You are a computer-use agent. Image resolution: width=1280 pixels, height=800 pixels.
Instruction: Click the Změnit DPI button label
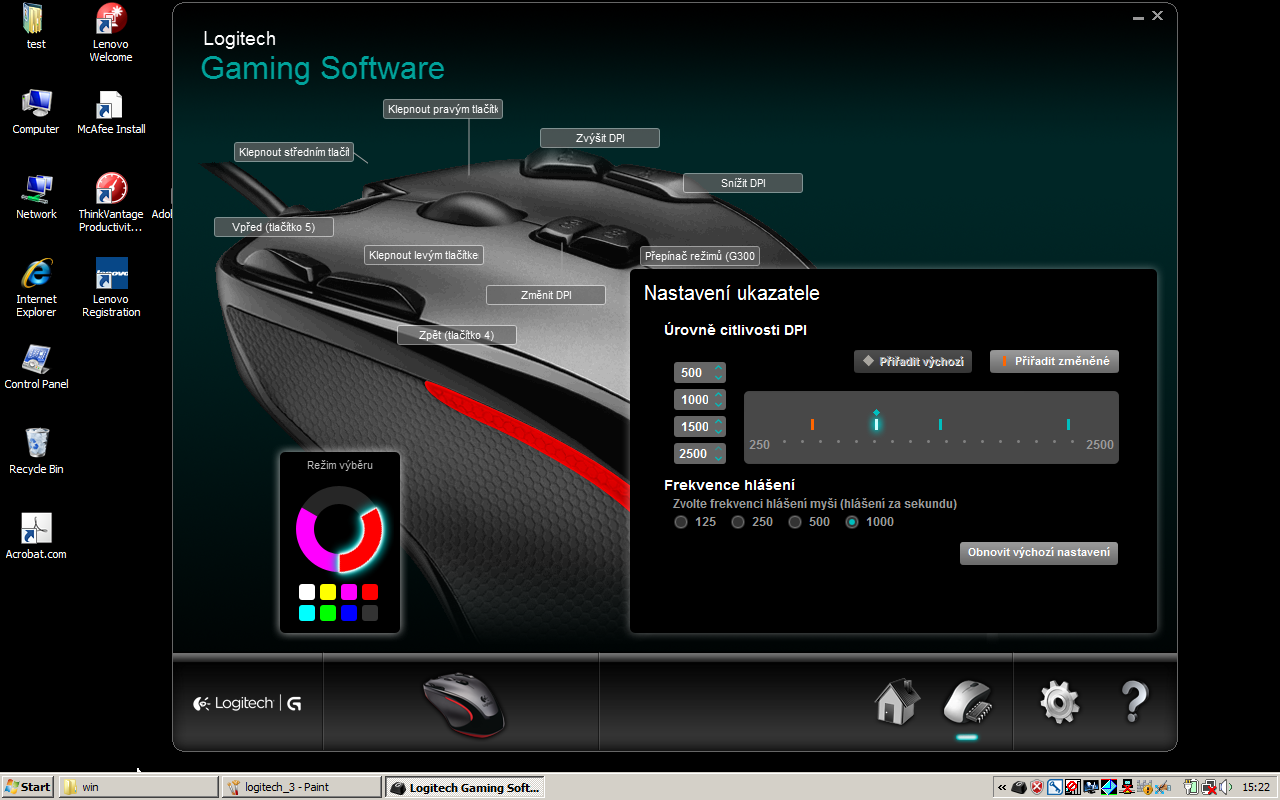pyautogui.click(x=546, y=295)
